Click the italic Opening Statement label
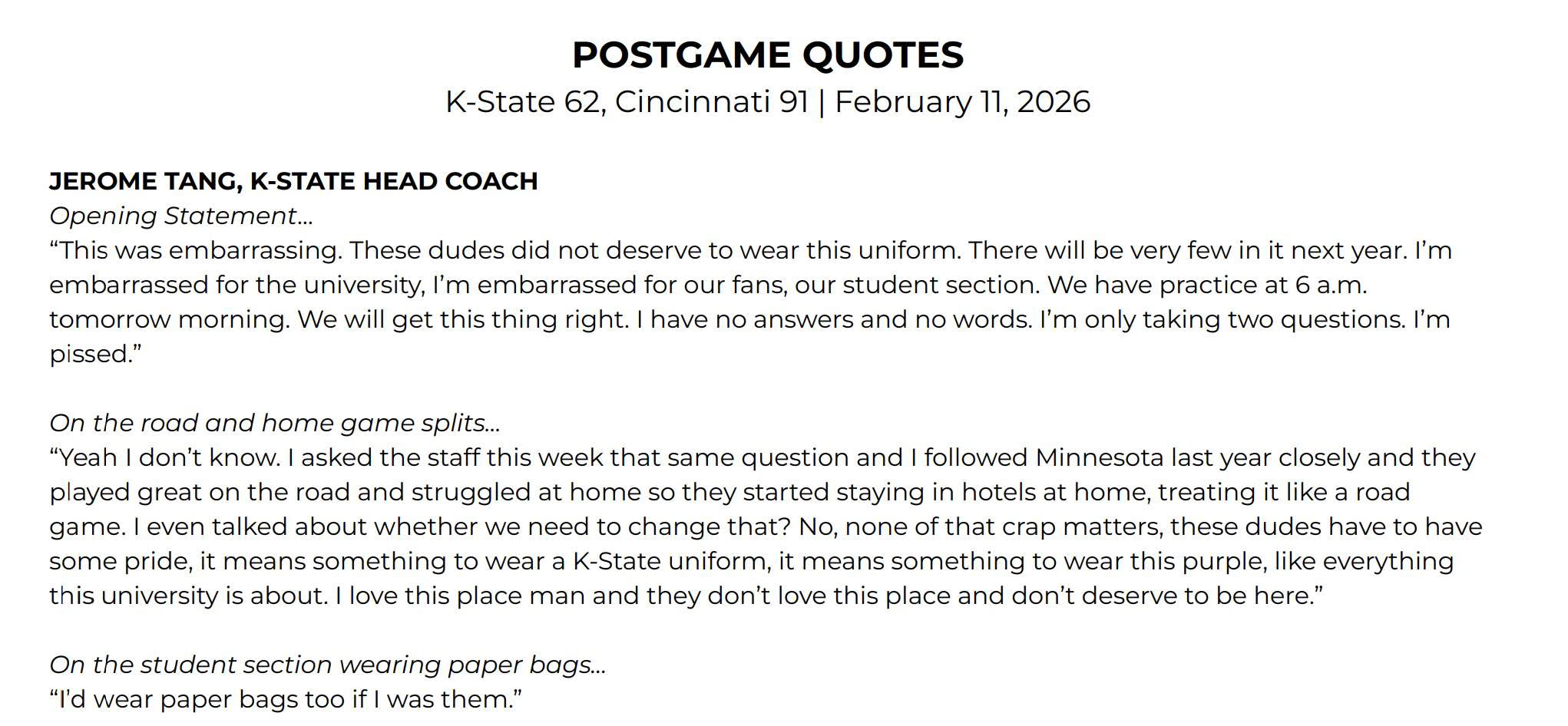The image size is (1568, 726). coord(180,216)
